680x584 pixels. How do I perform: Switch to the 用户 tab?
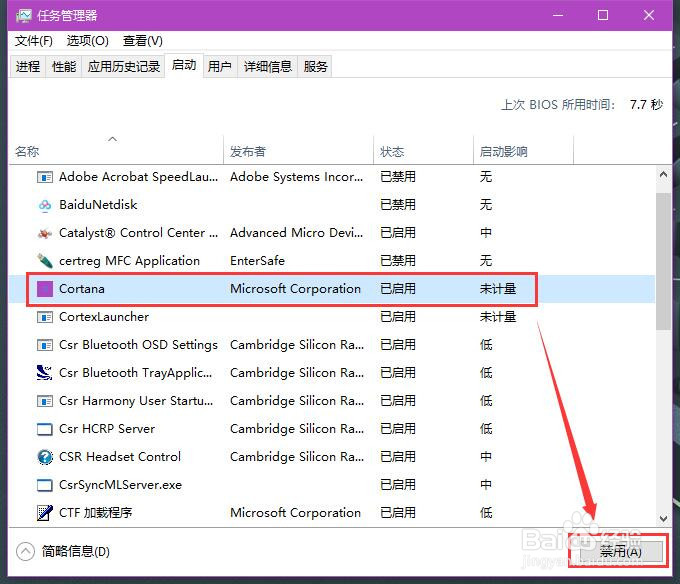tap(219, 66)
